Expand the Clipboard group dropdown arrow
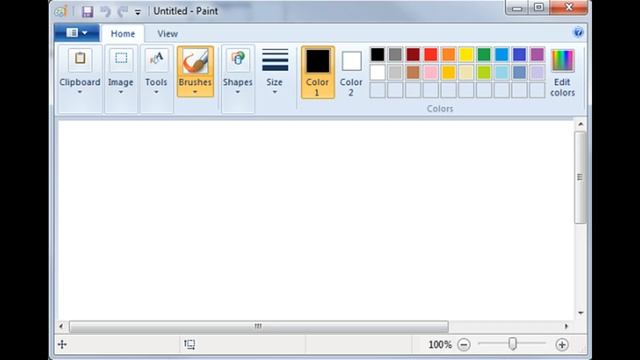640x360 pixels. [x=80, y=92]
